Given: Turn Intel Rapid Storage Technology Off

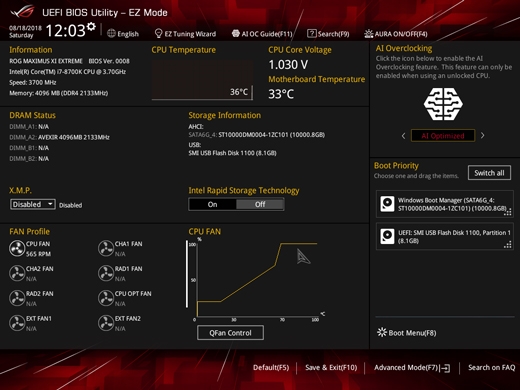Looking at the screenshot, I should coord(260,204).
